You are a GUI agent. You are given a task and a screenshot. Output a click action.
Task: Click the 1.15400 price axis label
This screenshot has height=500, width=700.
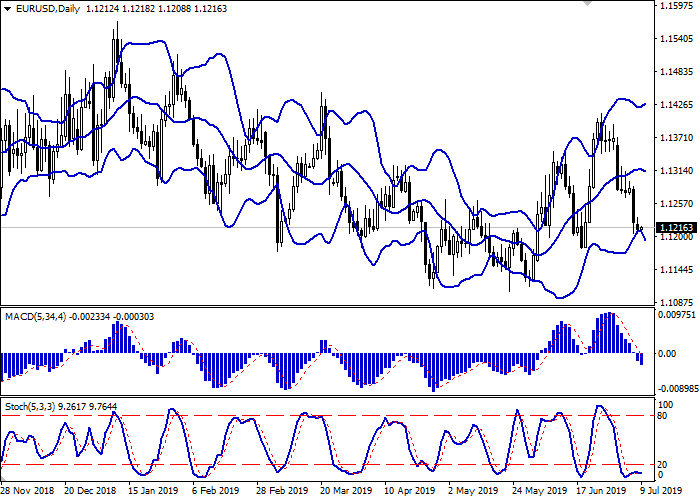(x=675, y=39)
